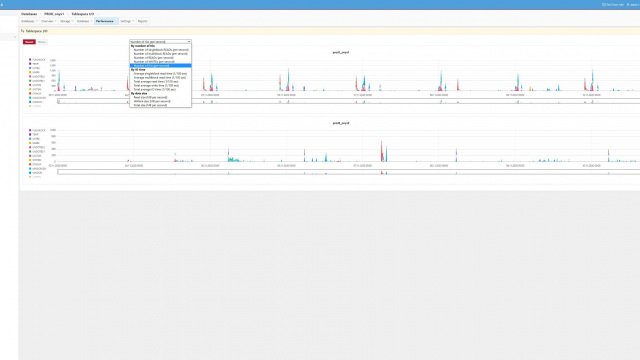640x360 pixels.
Task: Click the UNDOTBS1 pink legend marker in first chart
Action: (x=30, y=77)
